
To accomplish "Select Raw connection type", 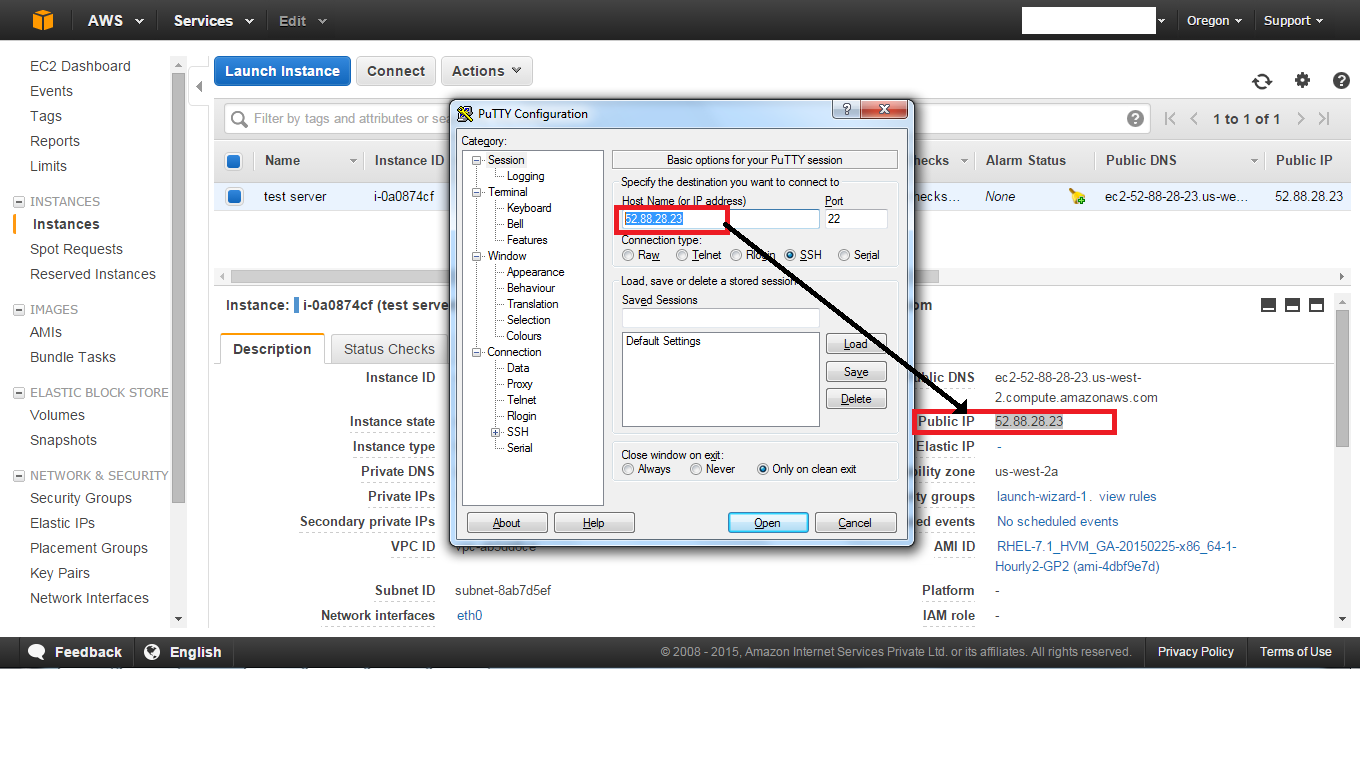I will click(628, 255).
